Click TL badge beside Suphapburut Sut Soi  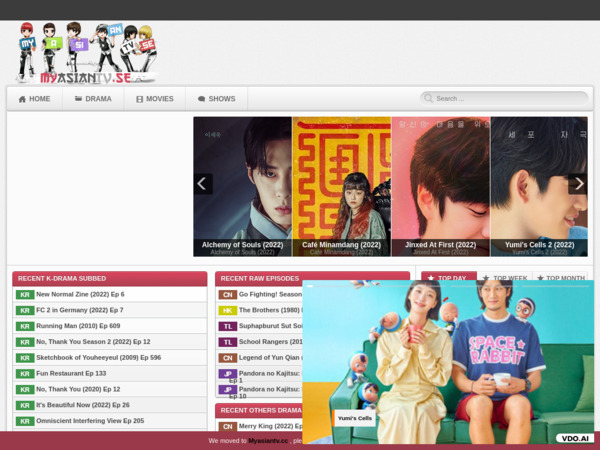coord(228,326)
